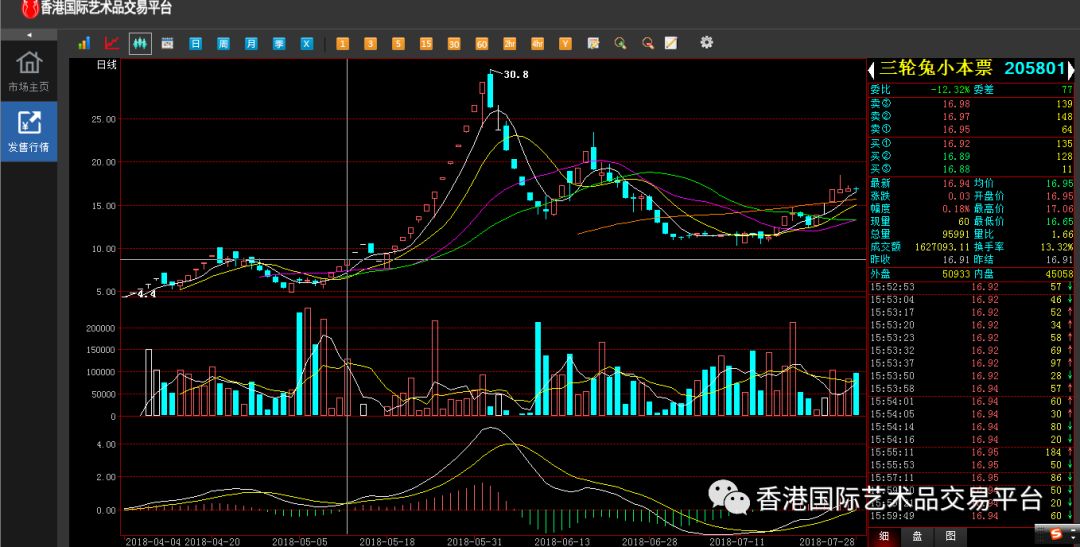This screenshot has width=1080, height=547.
Task: Click the 30.8 peak price label
Action: tap(516, 74)
